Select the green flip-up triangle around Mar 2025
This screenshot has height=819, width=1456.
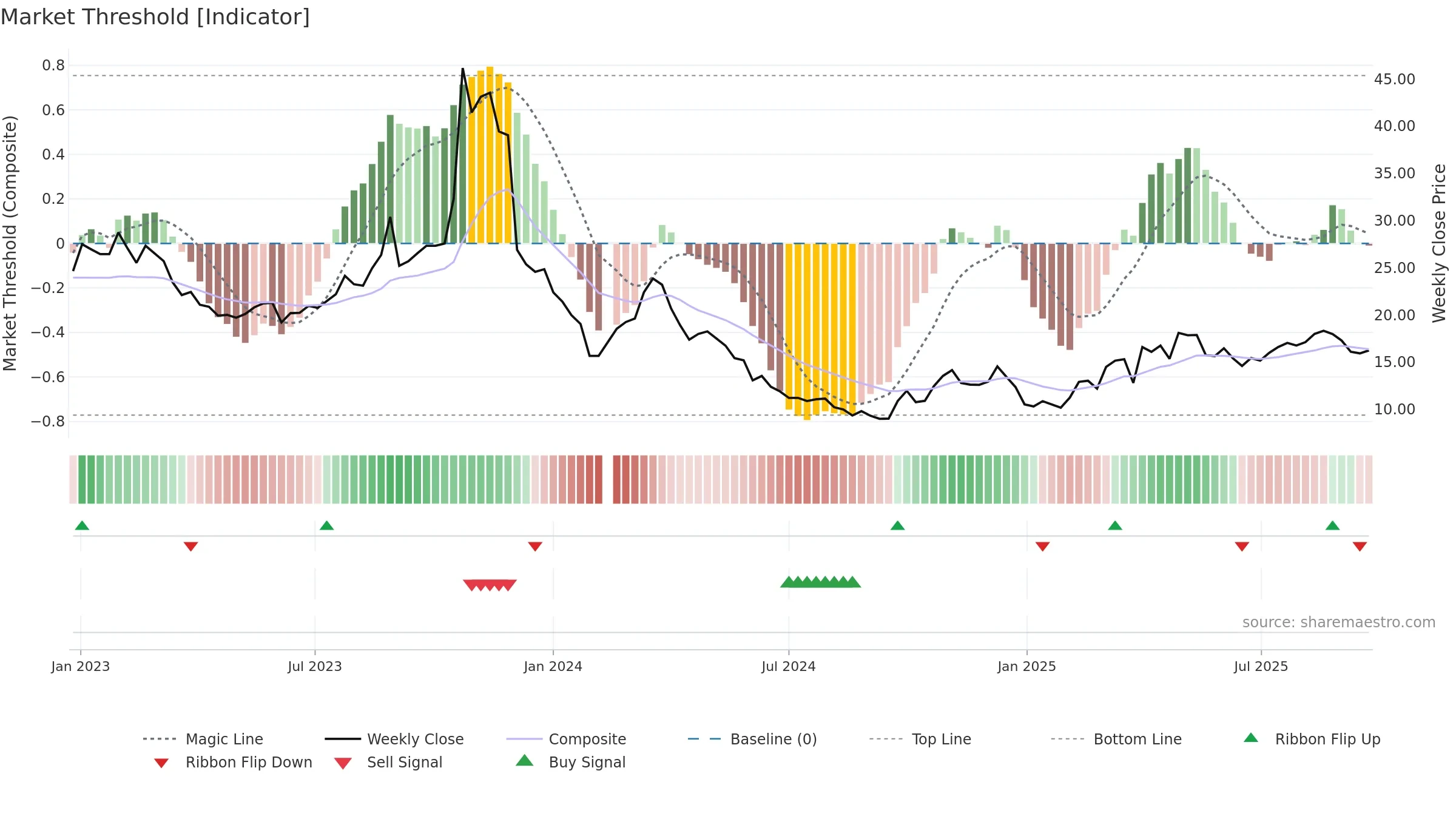point(1114,525)
